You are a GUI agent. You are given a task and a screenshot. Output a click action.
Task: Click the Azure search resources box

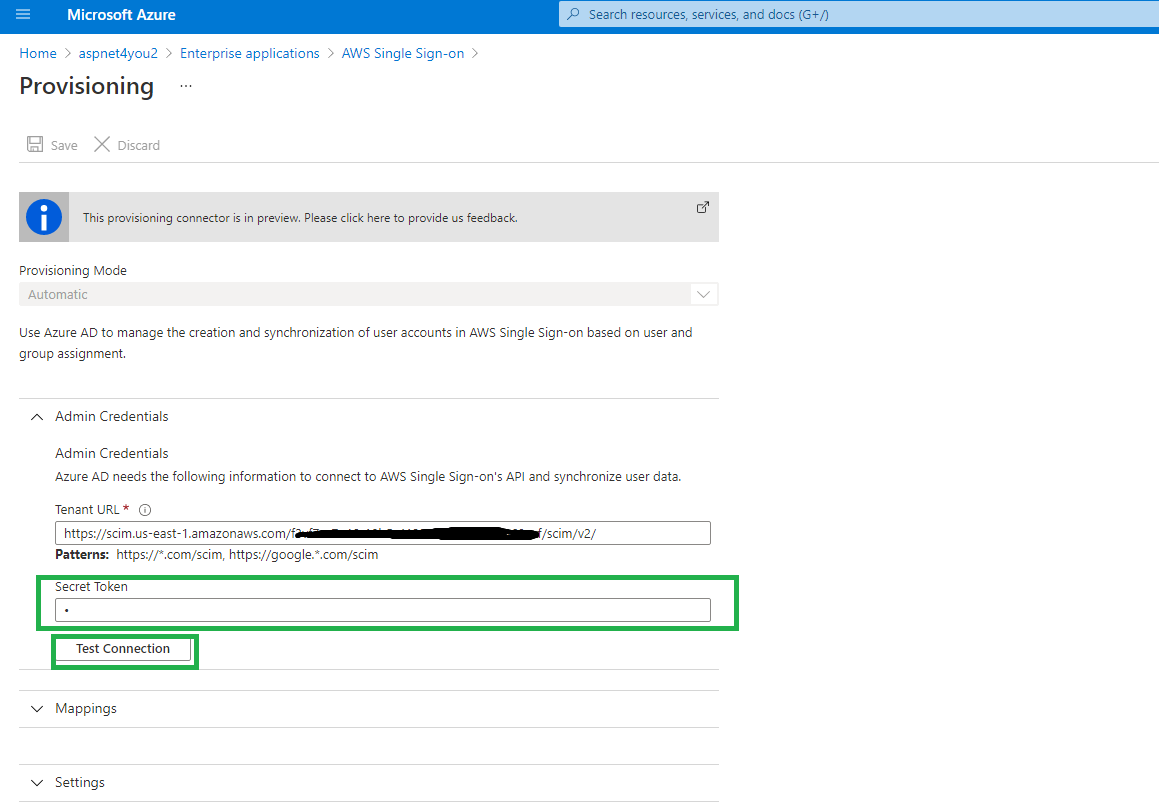[x=859, y=14]
